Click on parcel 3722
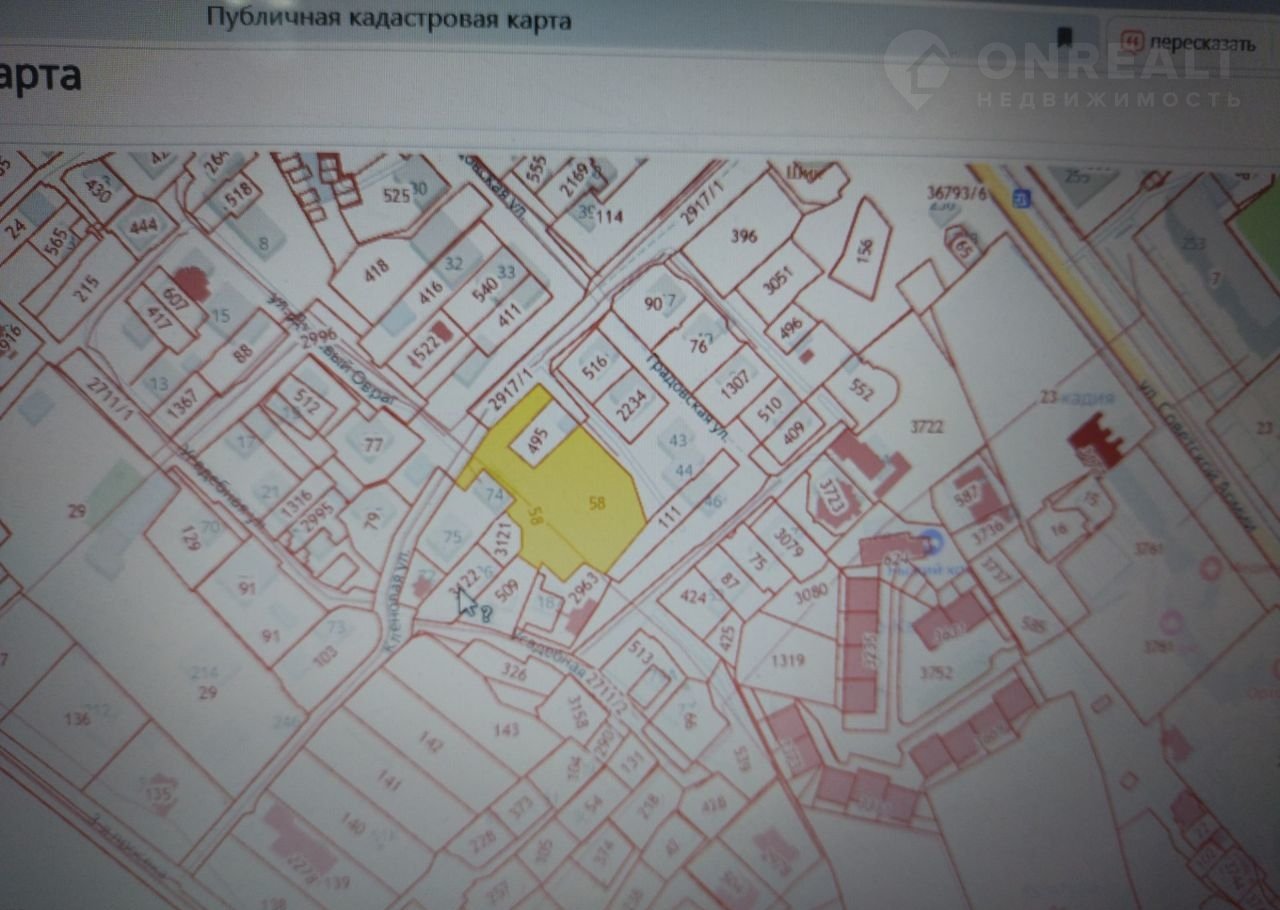1280x910 pixels. (x=926, y=428)
